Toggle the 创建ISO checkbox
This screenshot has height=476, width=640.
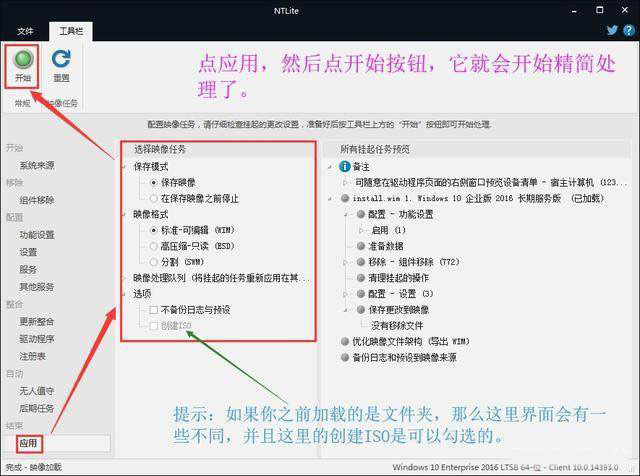[153, 326]
